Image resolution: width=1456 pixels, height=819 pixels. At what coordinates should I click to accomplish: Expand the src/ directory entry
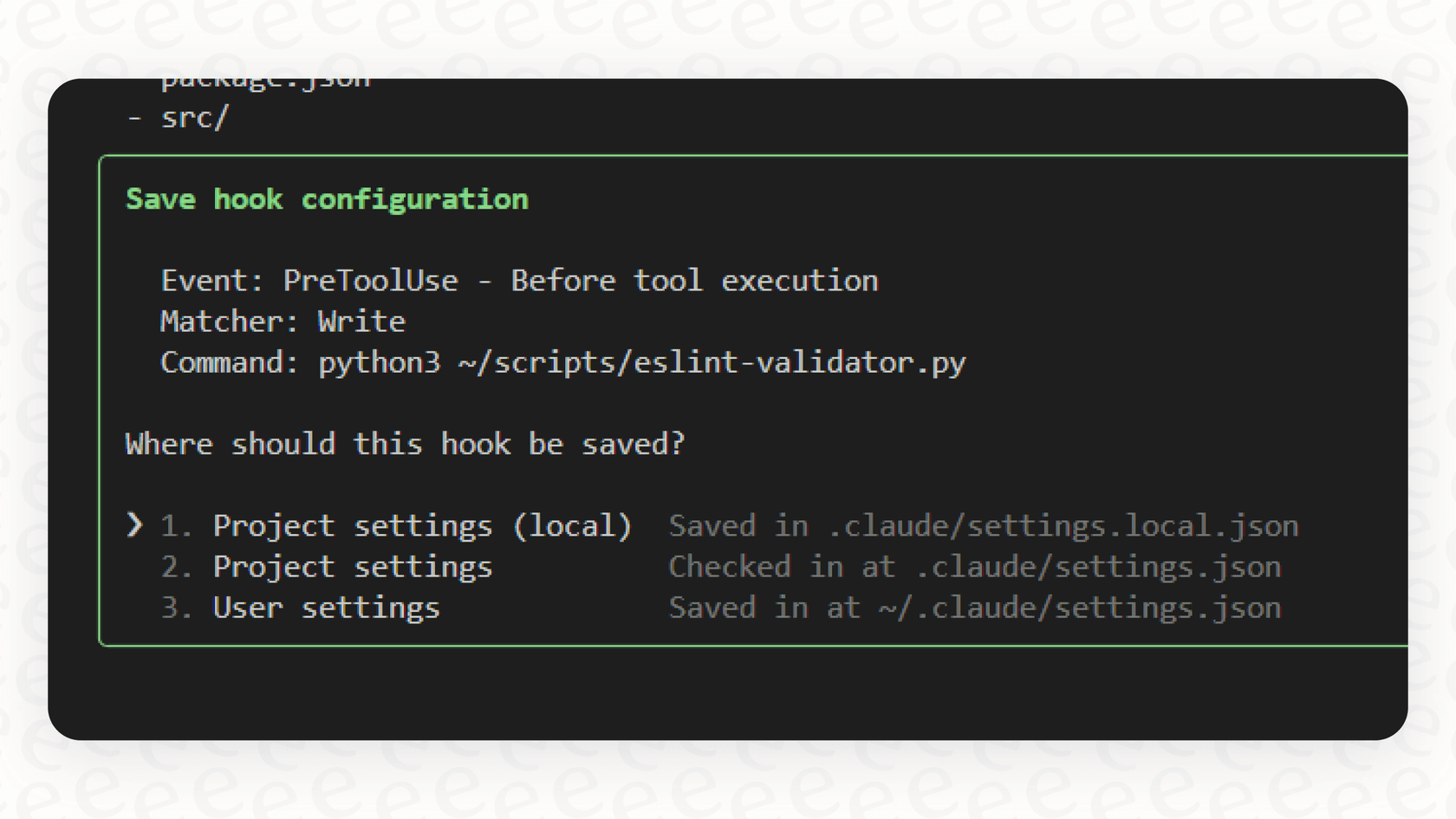coord(195,116)
